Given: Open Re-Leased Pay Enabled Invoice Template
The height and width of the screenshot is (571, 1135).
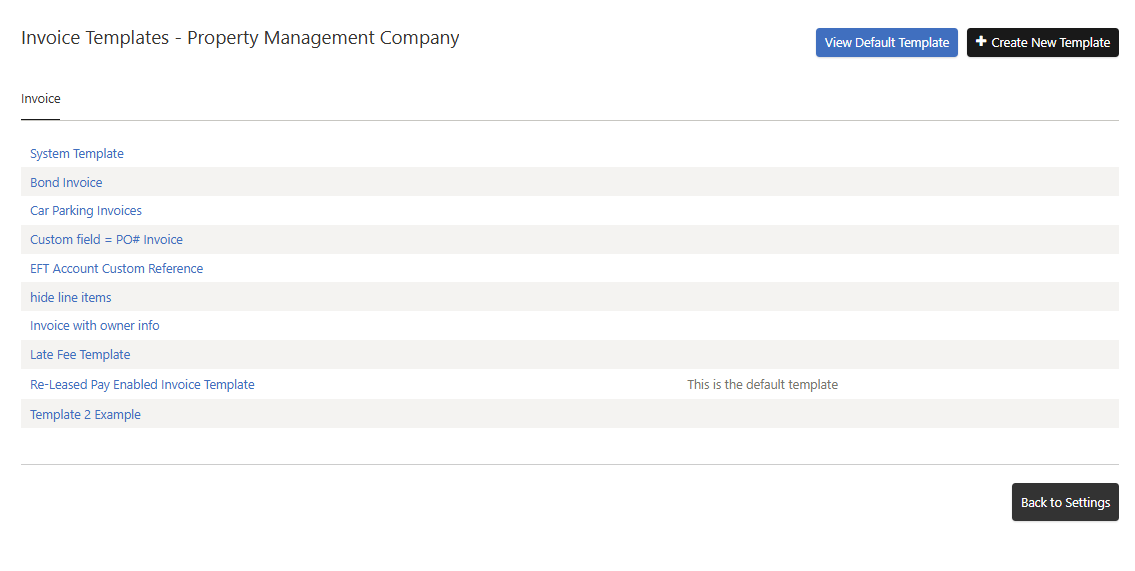Looking at the screenshot, I should 142,385.
